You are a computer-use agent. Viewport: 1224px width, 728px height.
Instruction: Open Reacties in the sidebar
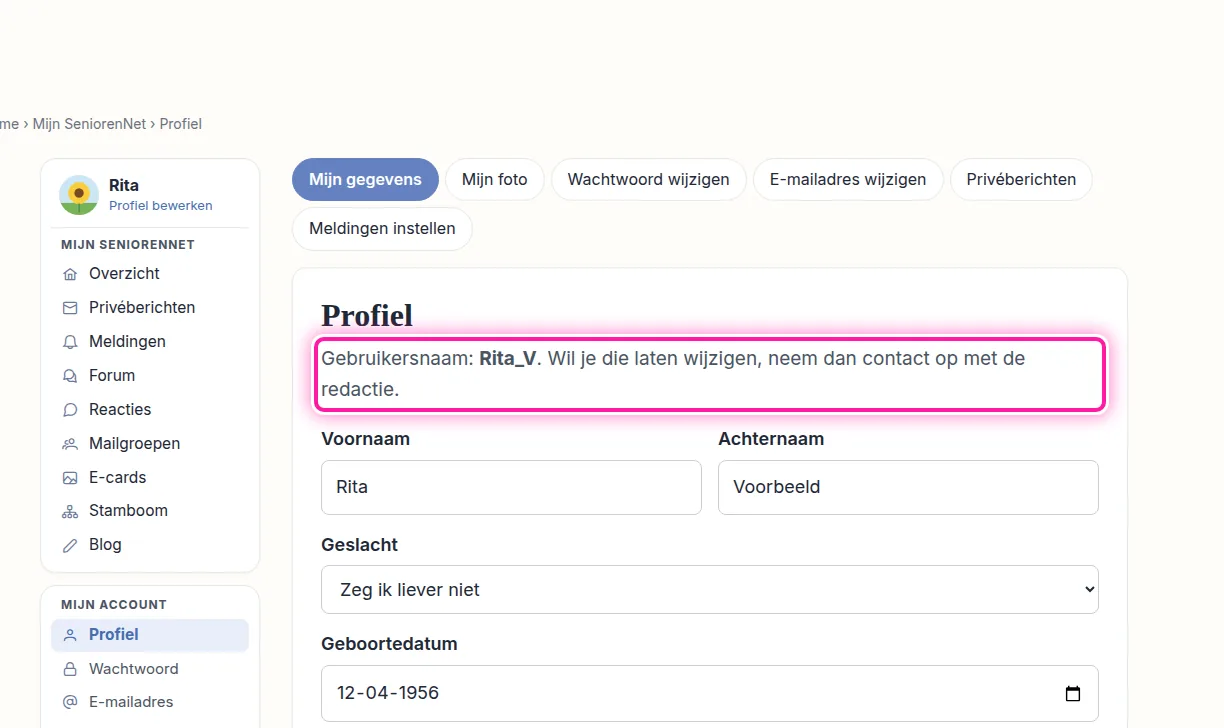tap(150, 410)
